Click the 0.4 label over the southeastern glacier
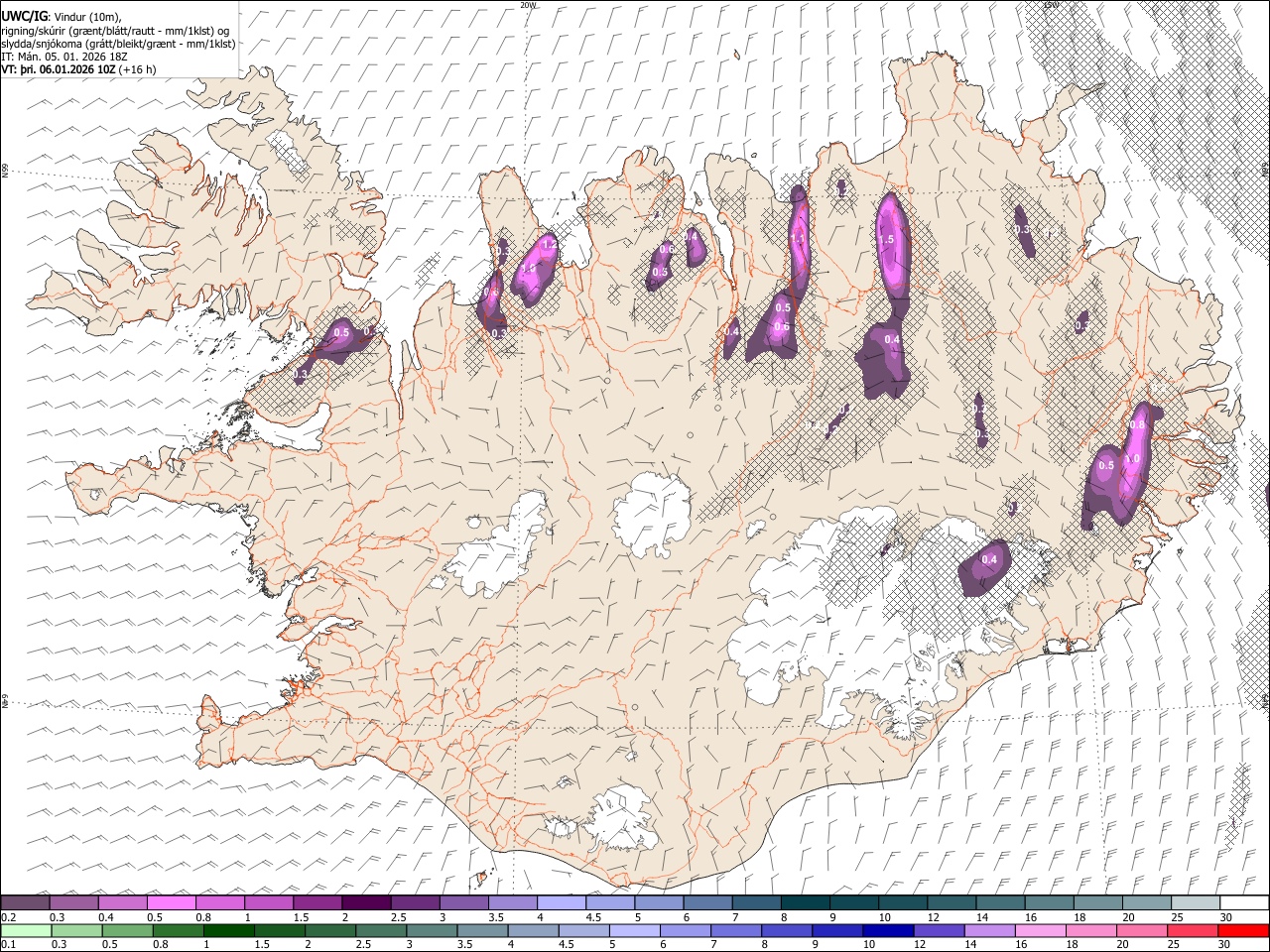The image size is (1270, 952). [x=988, y=560]
